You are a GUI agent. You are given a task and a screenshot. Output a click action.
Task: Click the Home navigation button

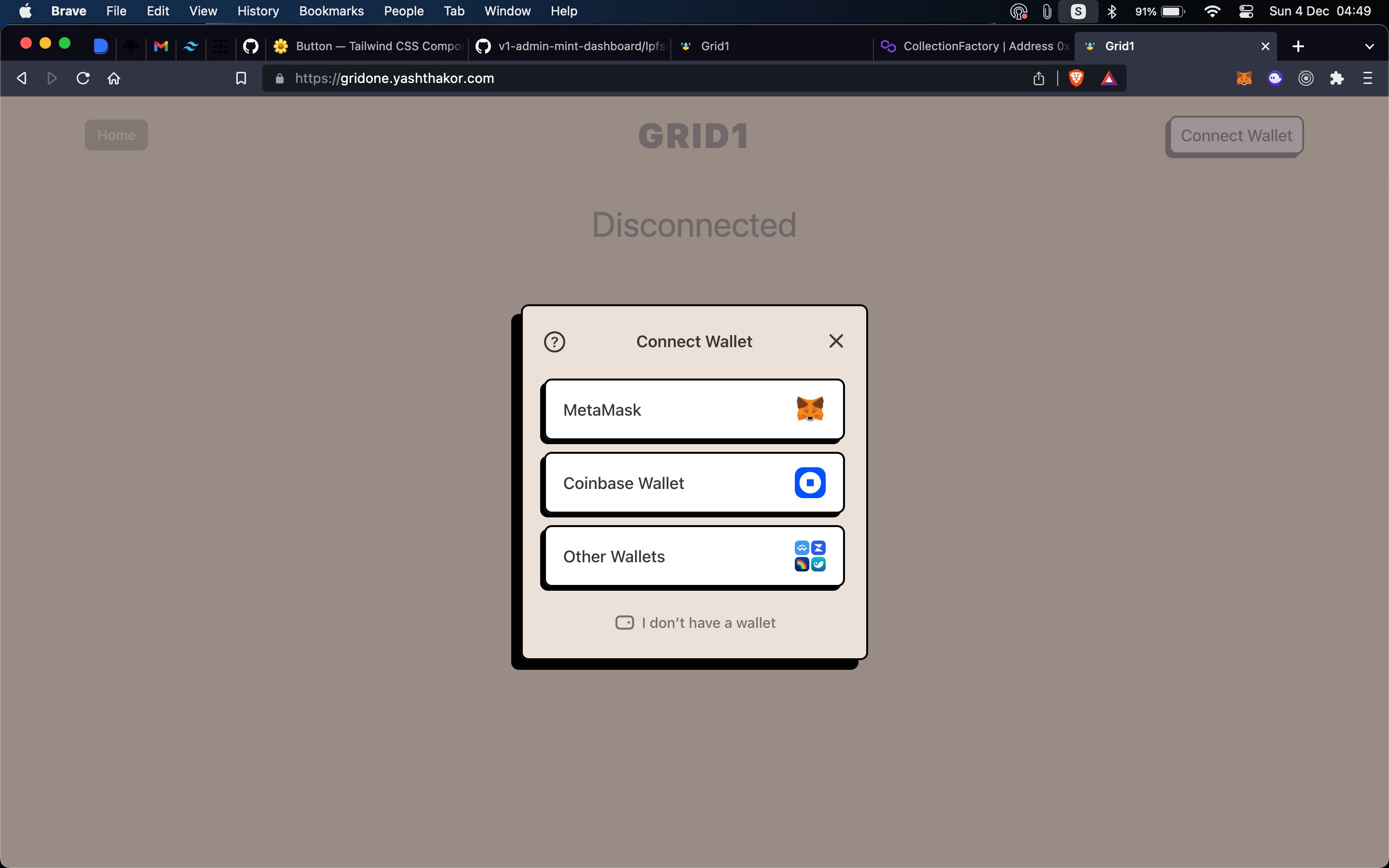(x=116, y=135)
